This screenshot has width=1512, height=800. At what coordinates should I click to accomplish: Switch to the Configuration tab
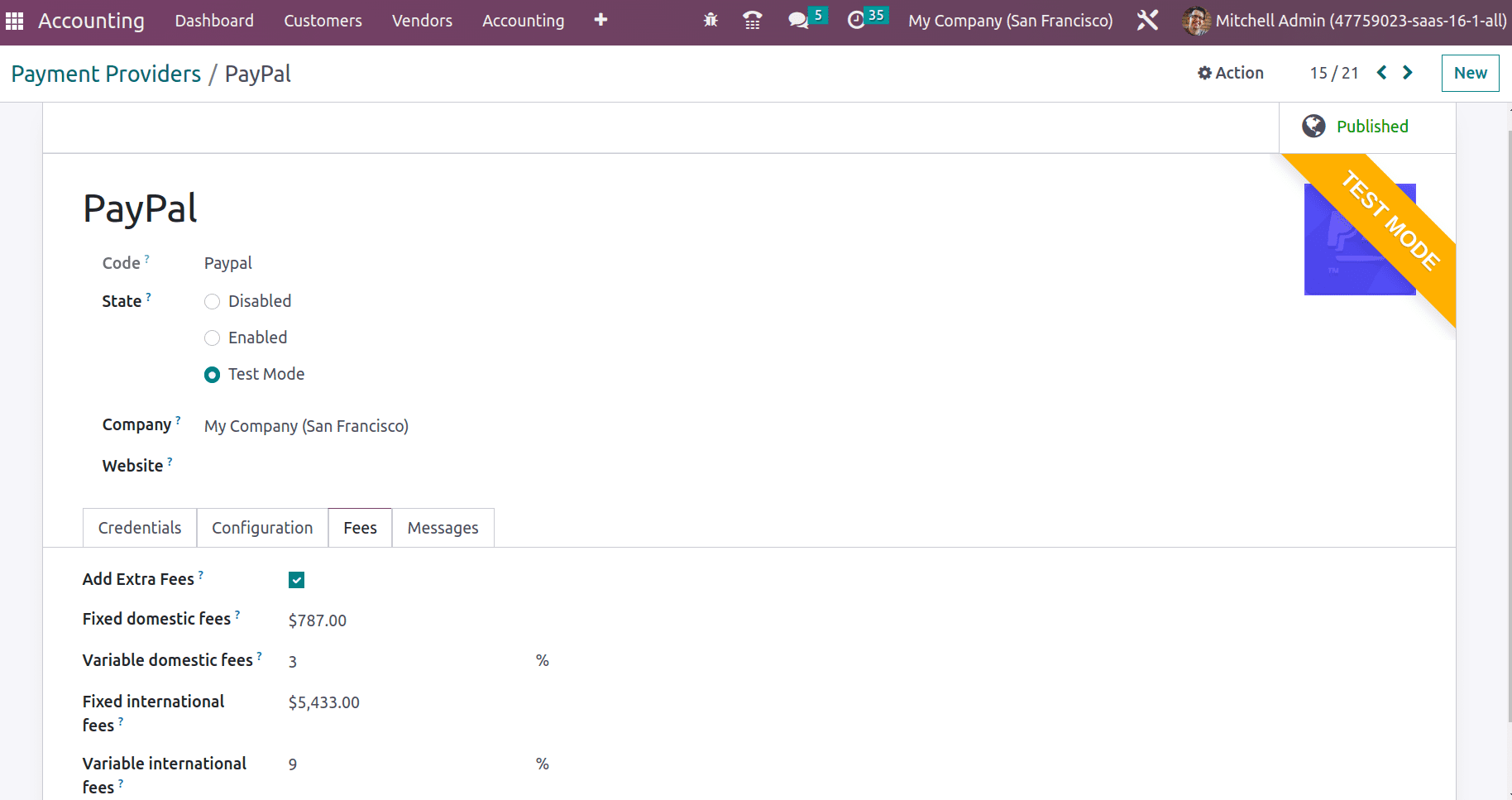[x=262, y=528]
